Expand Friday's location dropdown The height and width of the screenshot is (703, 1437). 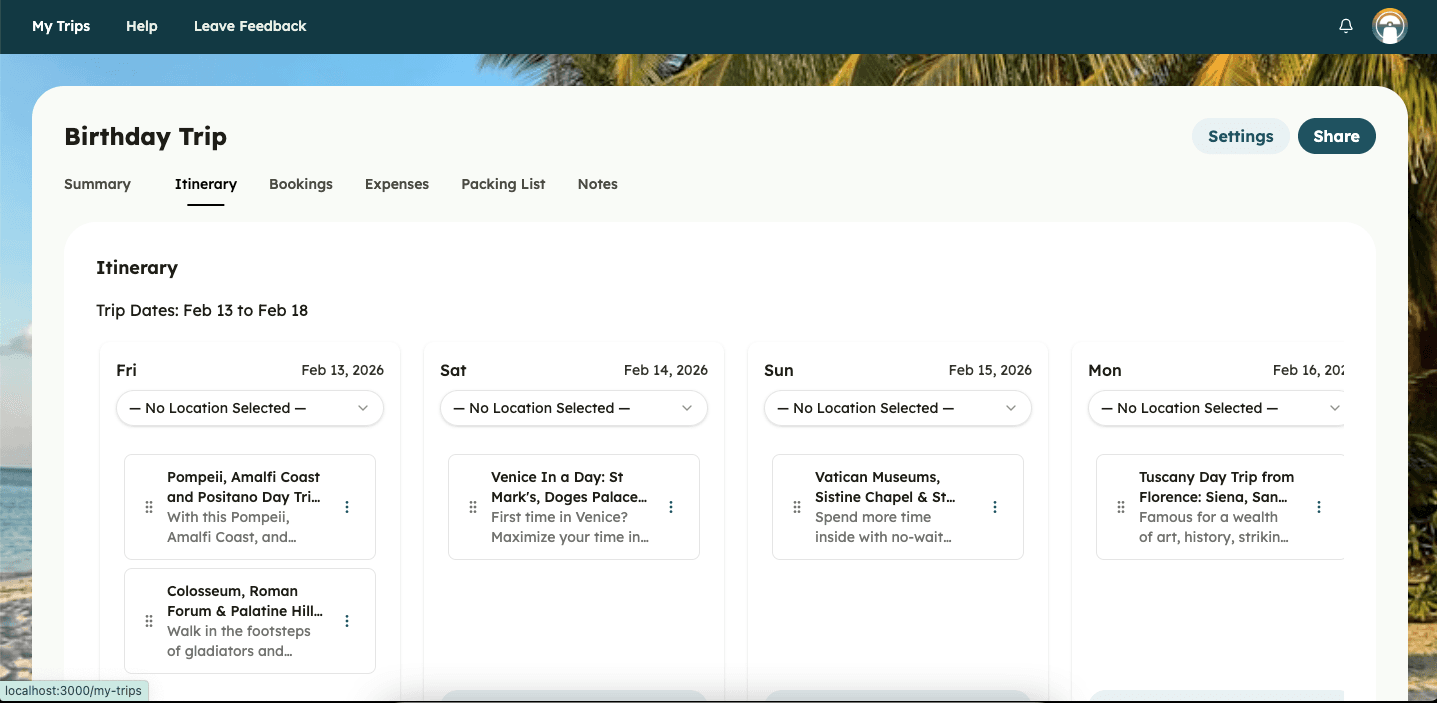tap(250, 408)
